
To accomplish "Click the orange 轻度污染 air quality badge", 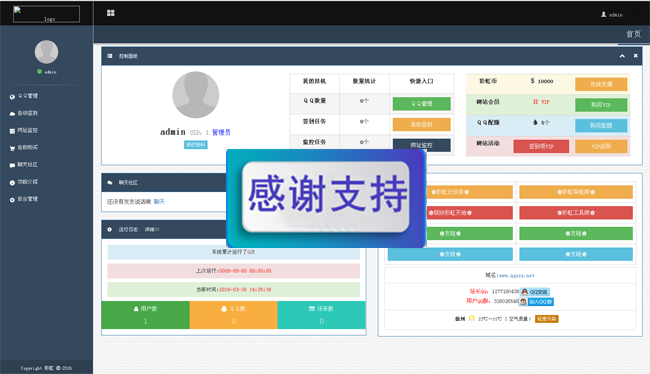I will [546, 319].
